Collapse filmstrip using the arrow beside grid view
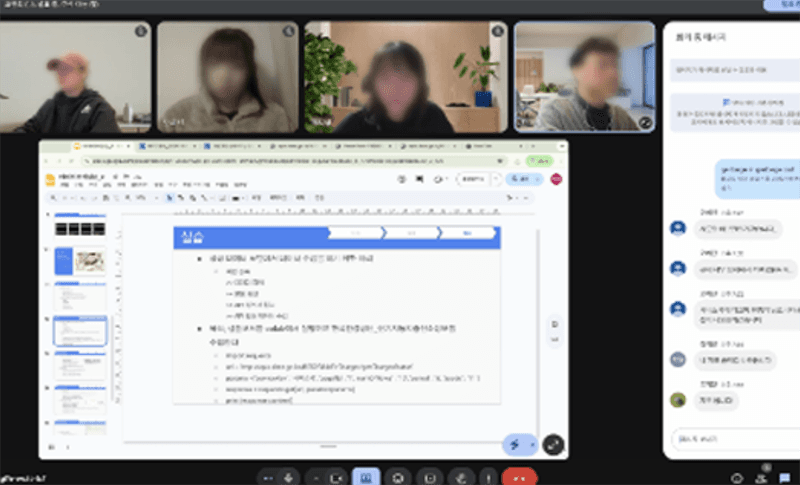 (x=68, y=447)
